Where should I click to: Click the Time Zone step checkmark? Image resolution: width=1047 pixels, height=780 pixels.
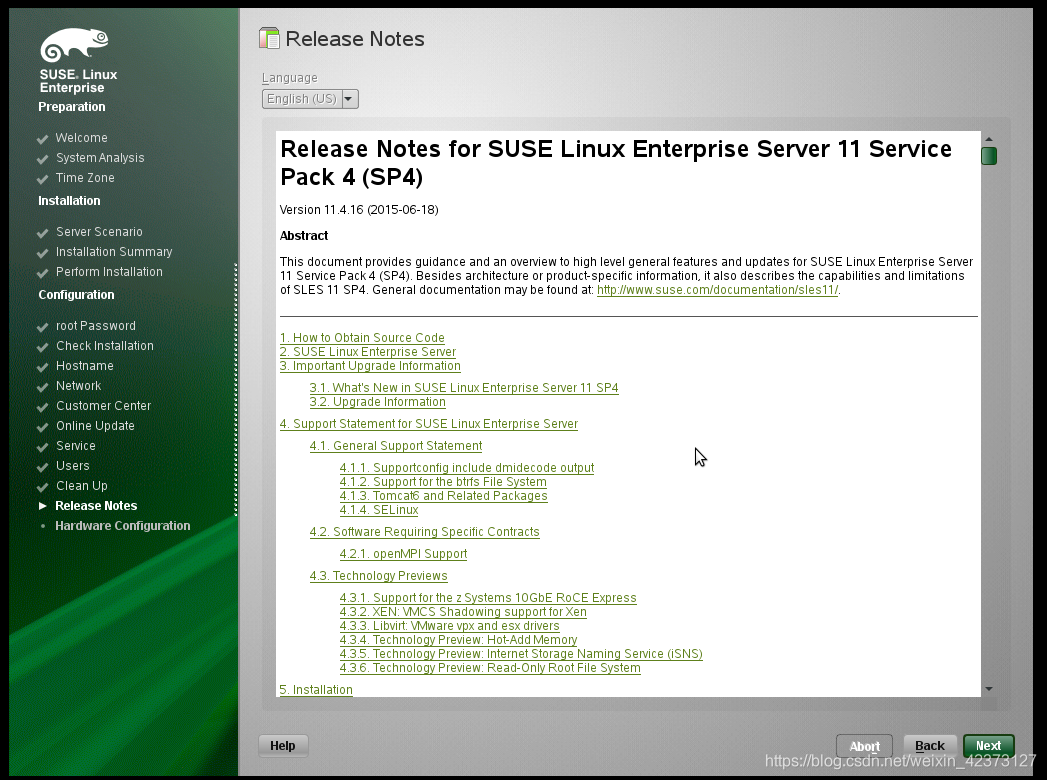(x=43, y=179)
